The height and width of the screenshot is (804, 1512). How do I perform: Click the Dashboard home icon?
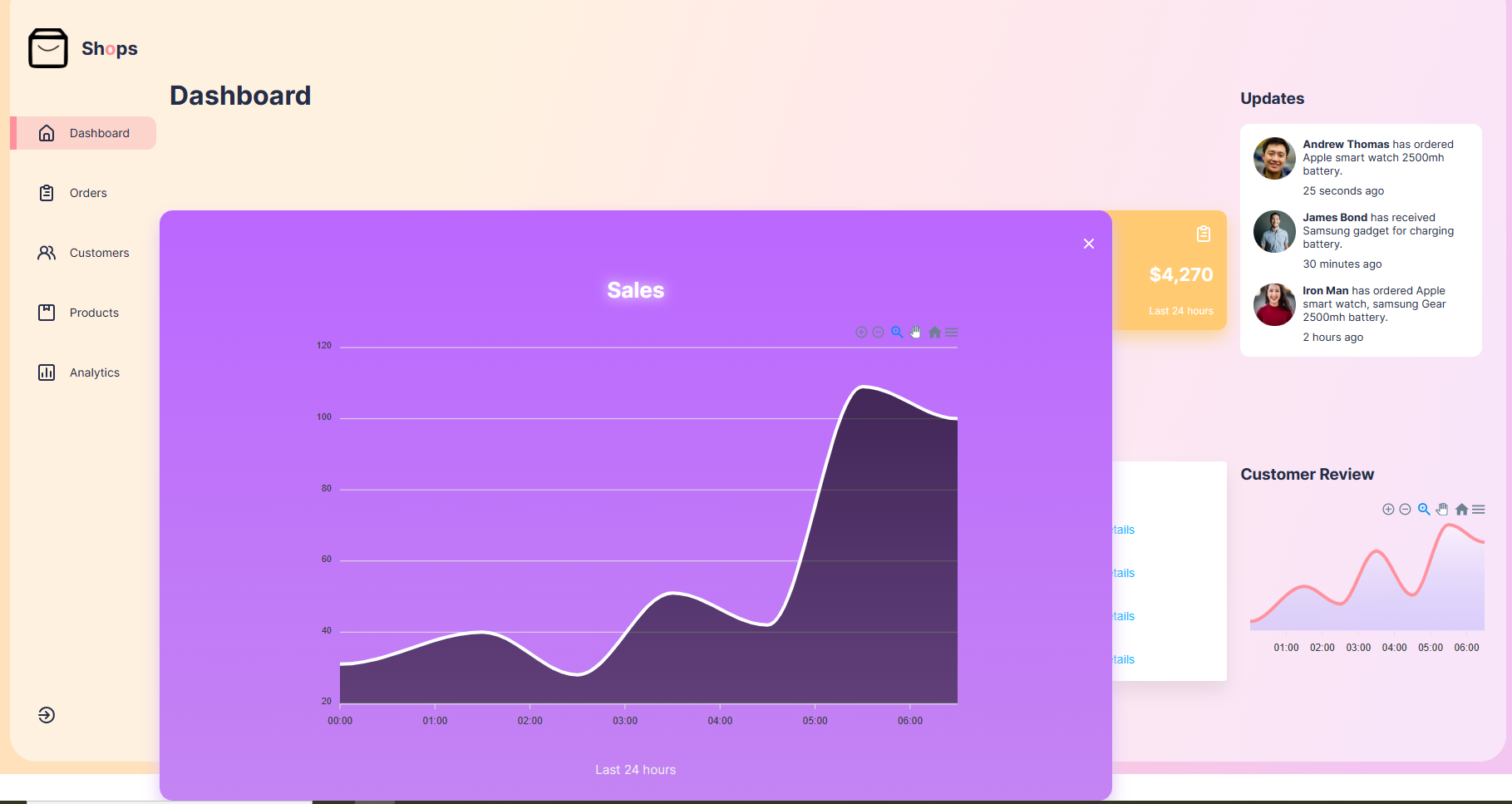47,133
